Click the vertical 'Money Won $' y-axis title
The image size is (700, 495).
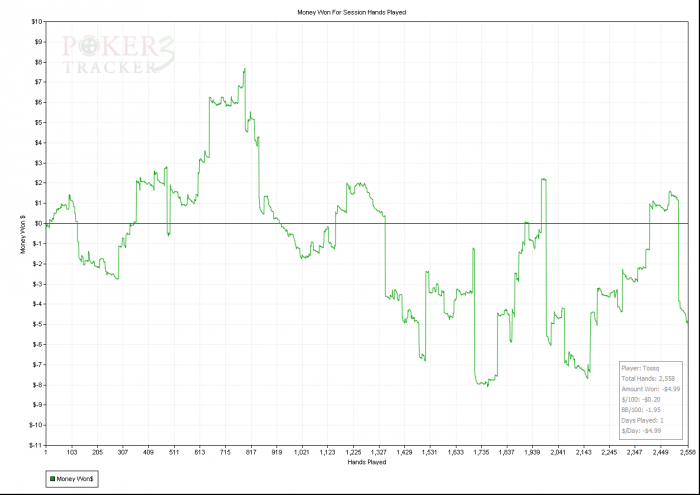coord(23,235)
